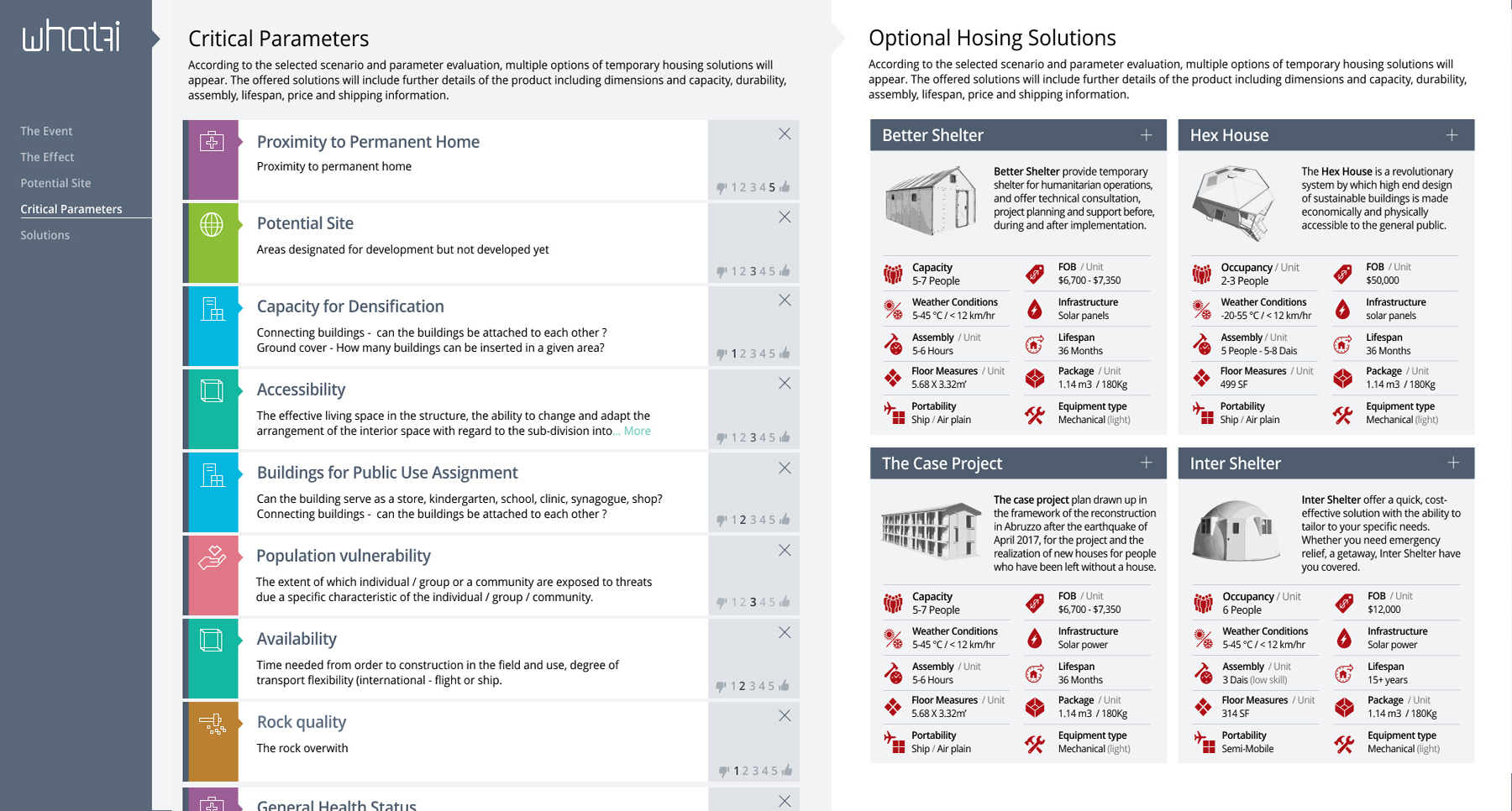Viewport: 1512px width, 811px height.
Task: Click thumbs down on Accessibility rating
Action: pyautogui.click(x=722, y=438)
